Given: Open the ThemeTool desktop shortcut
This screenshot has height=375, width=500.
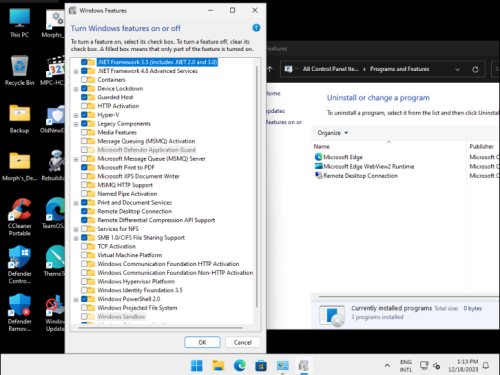Looking at the screenshot, I should coord(54,261).
